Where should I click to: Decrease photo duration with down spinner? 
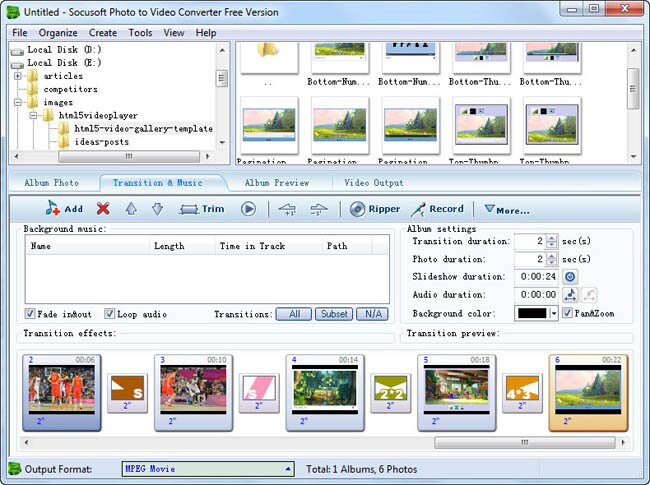[551, 262]
